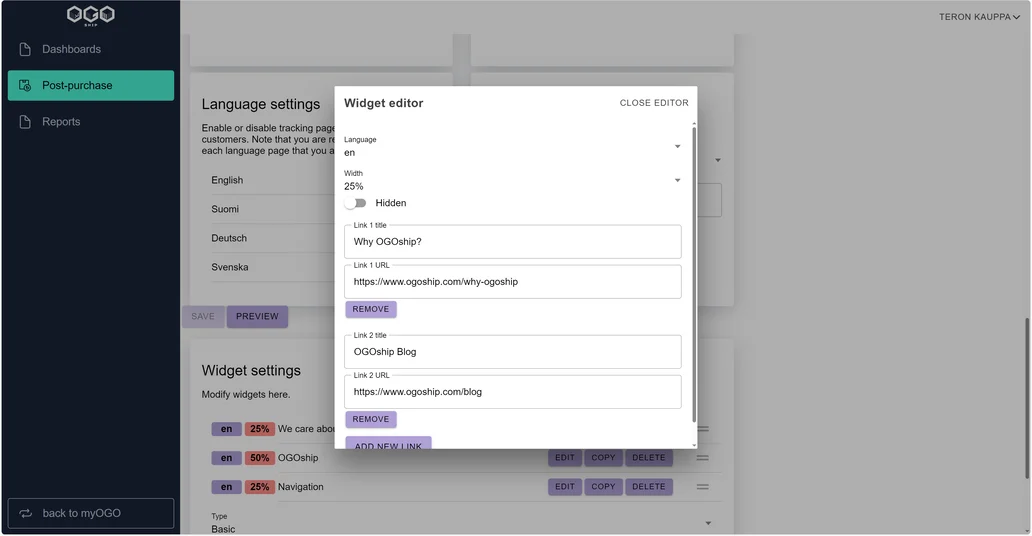1032x536 pixels.
Task: Click the main page vertical scrollbar
Action: [1027, 398]
